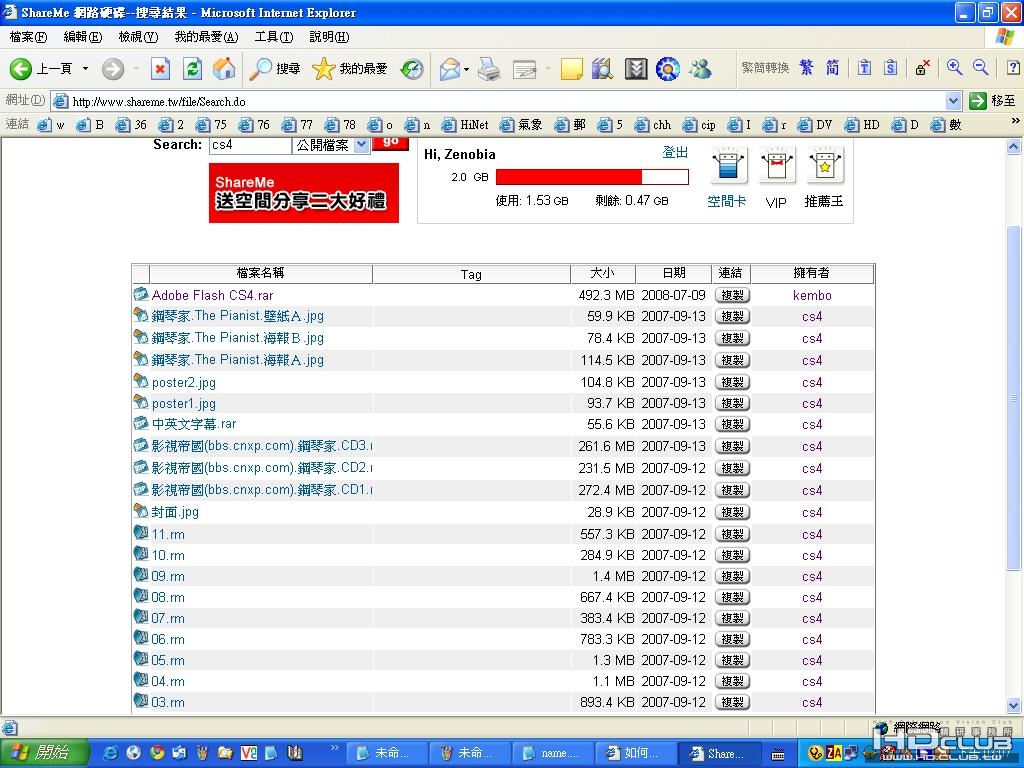Click the red go search button
This screenshot has height=768, width=1024.
click(390, 143)
